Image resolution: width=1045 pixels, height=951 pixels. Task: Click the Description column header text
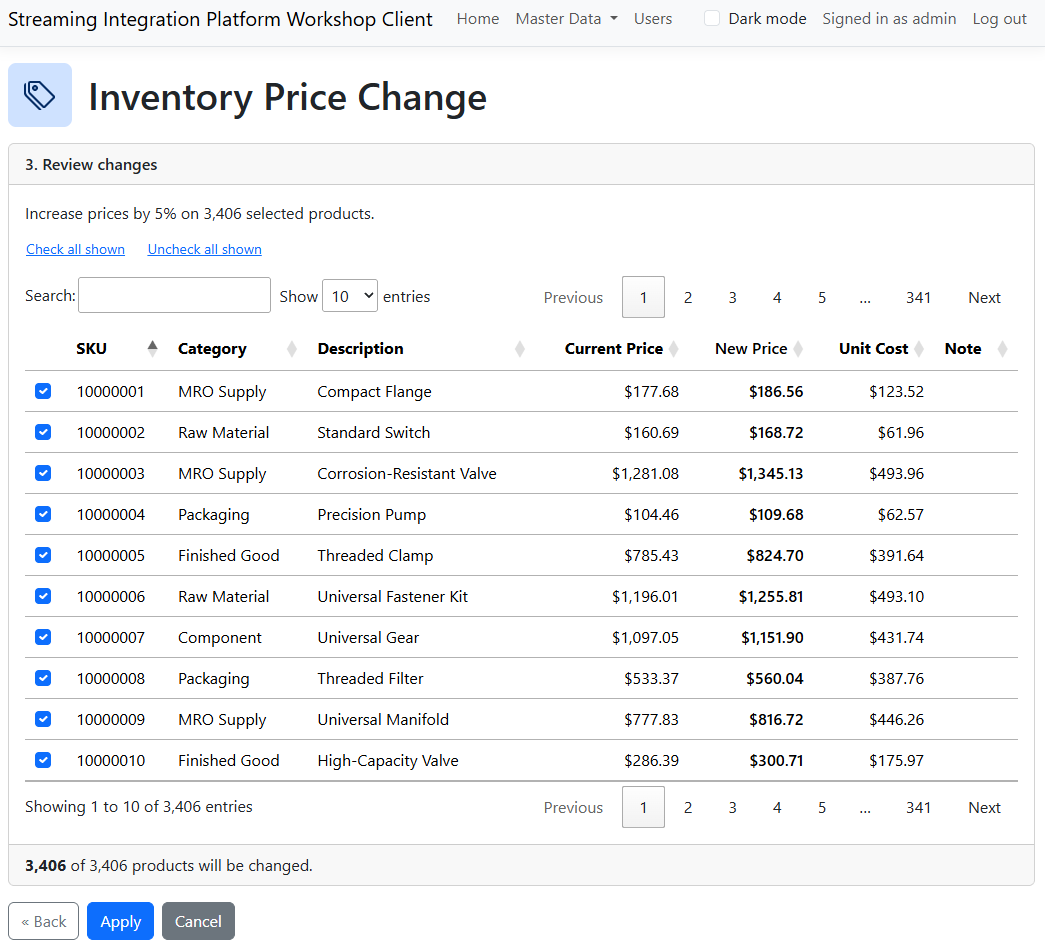pyautogui.click(x=361, y=349)
